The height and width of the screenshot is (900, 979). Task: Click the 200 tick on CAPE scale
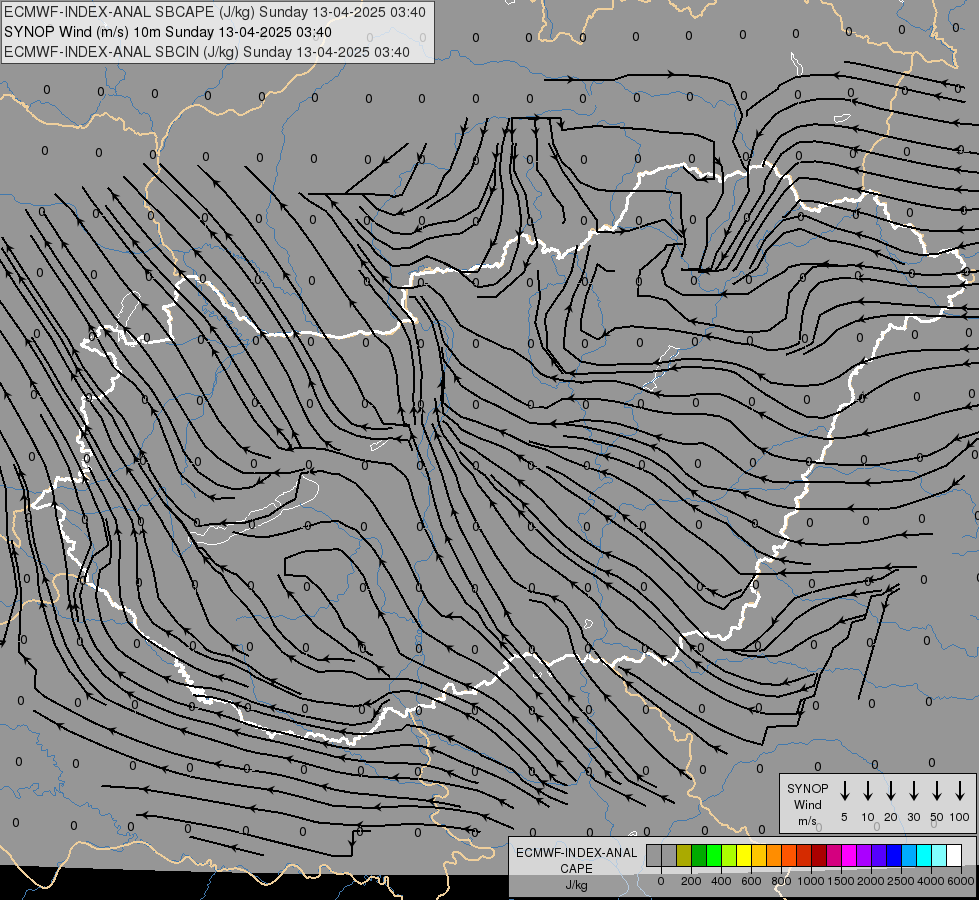pyautogui.click(x=691, y=881)
